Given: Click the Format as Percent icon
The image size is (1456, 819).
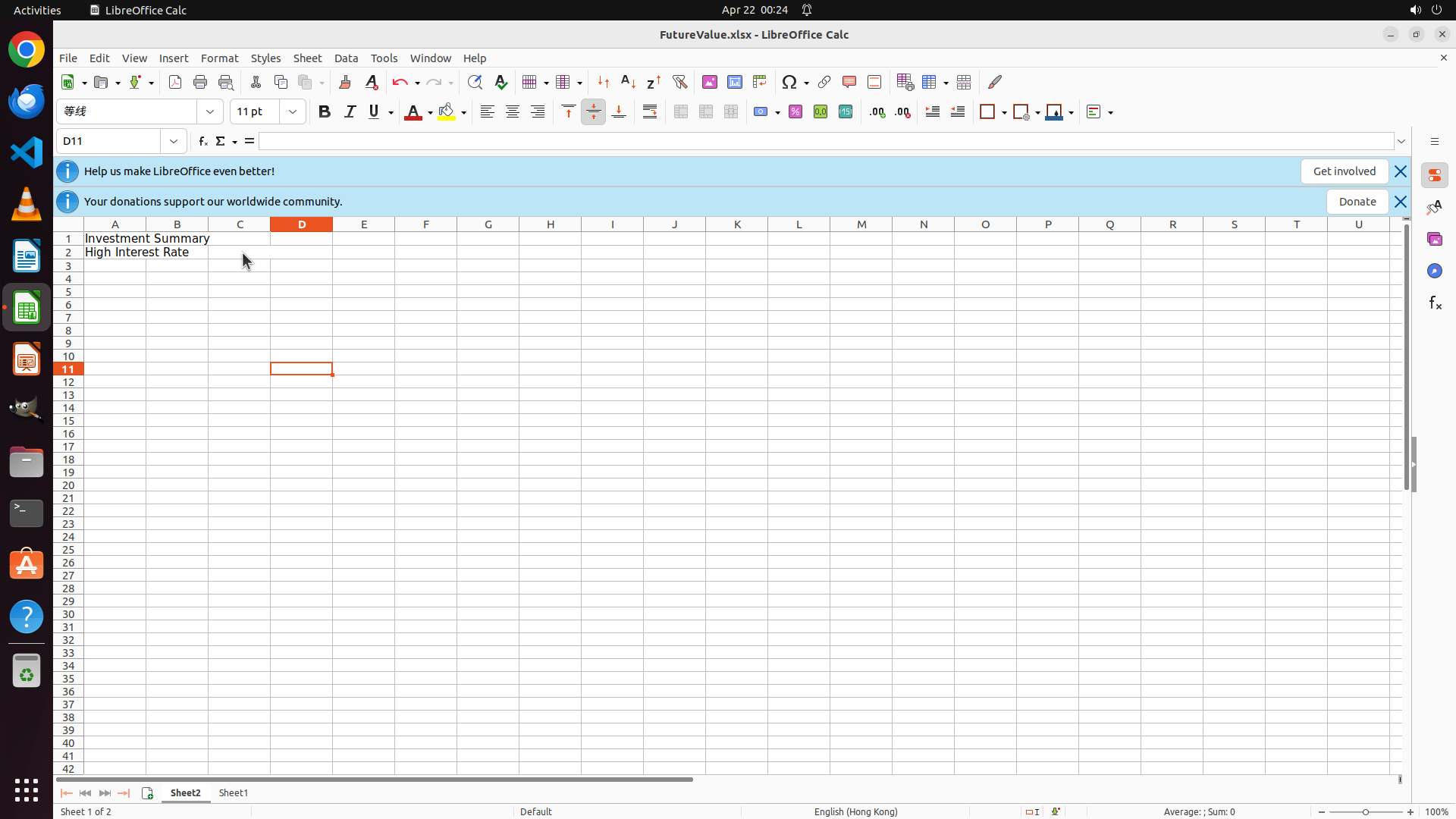Looking at the screenshot, I should point(795,112).
